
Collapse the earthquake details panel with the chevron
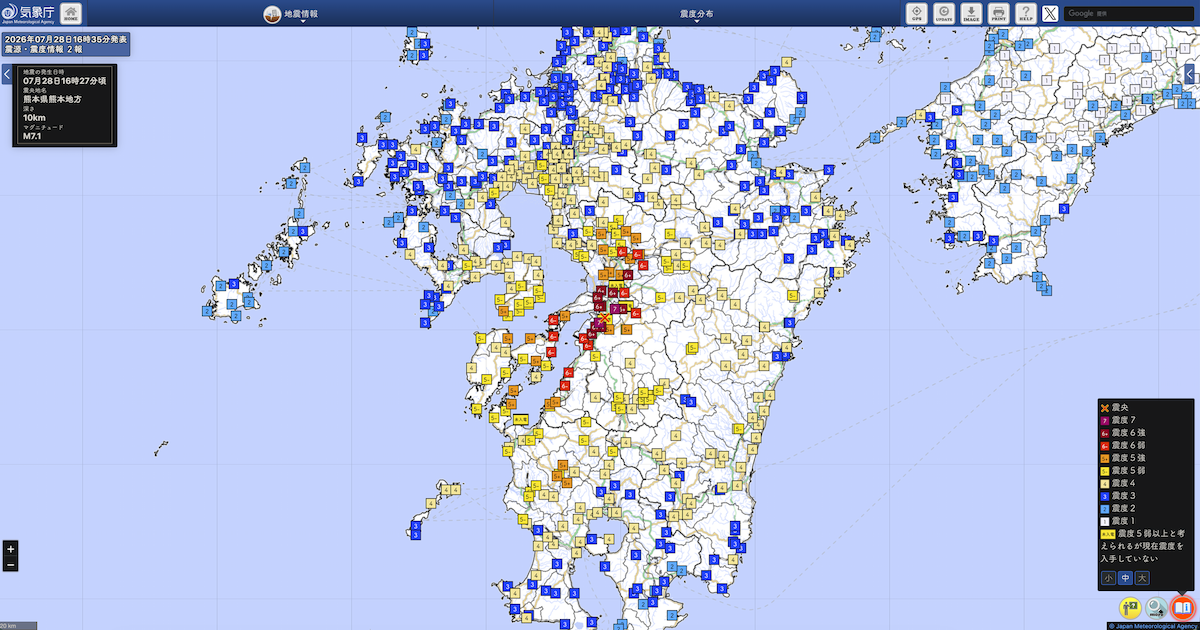coord(6,74)
